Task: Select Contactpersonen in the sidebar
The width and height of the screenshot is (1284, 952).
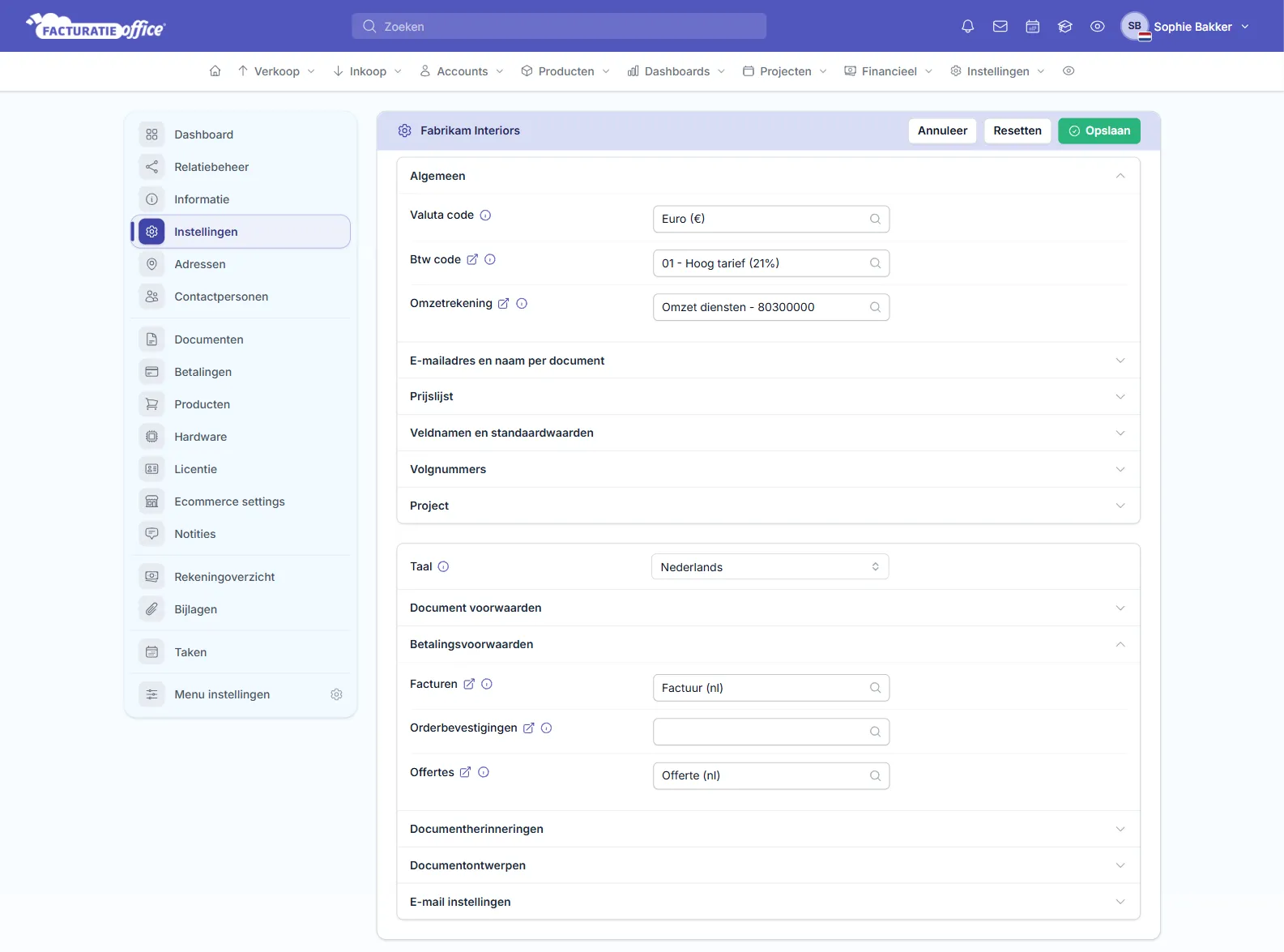Action: click(x=241, y=297)
